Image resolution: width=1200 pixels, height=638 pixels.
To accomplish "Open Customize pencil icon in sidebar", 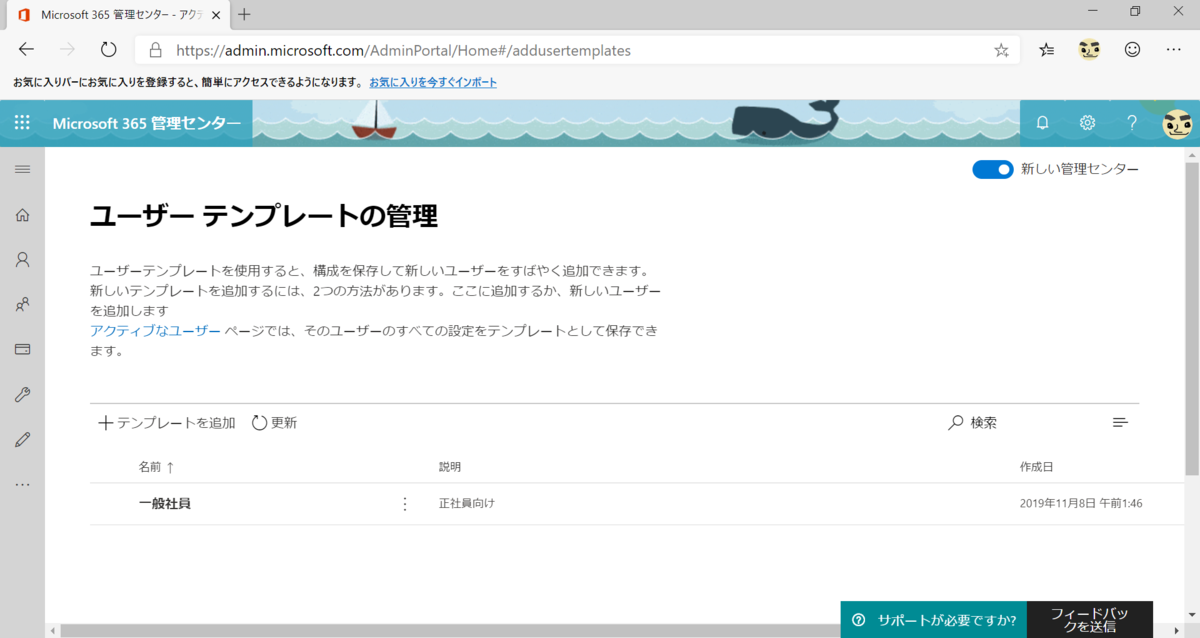I will (22, 440).
